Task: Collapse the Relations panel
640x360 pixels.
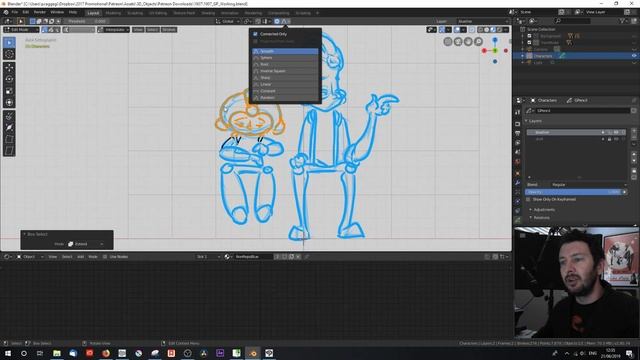Action: pos(541,218)
